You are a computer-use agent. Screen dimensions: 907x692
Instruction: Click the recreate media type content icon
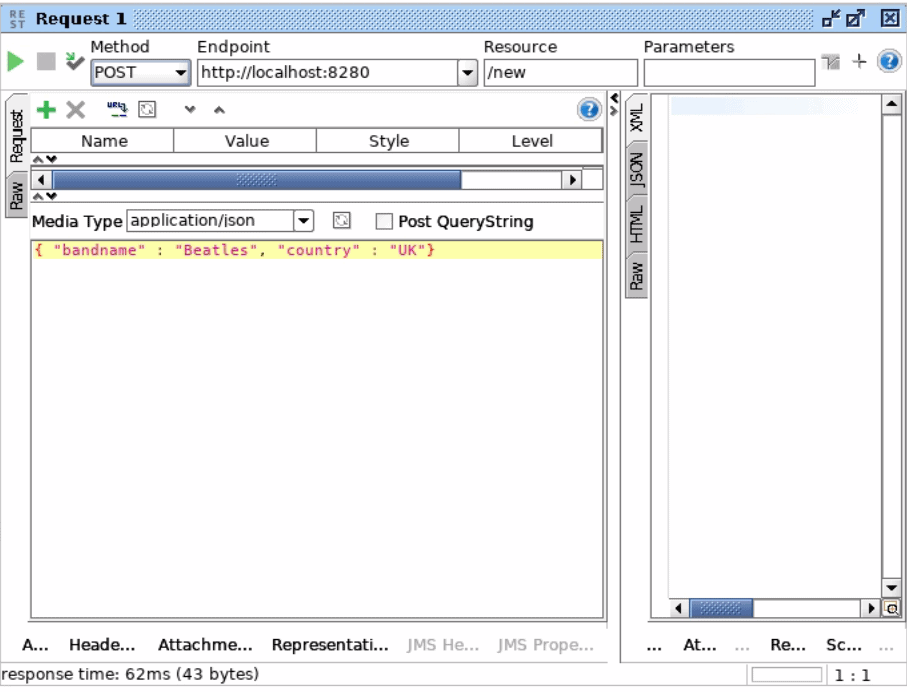342,221
